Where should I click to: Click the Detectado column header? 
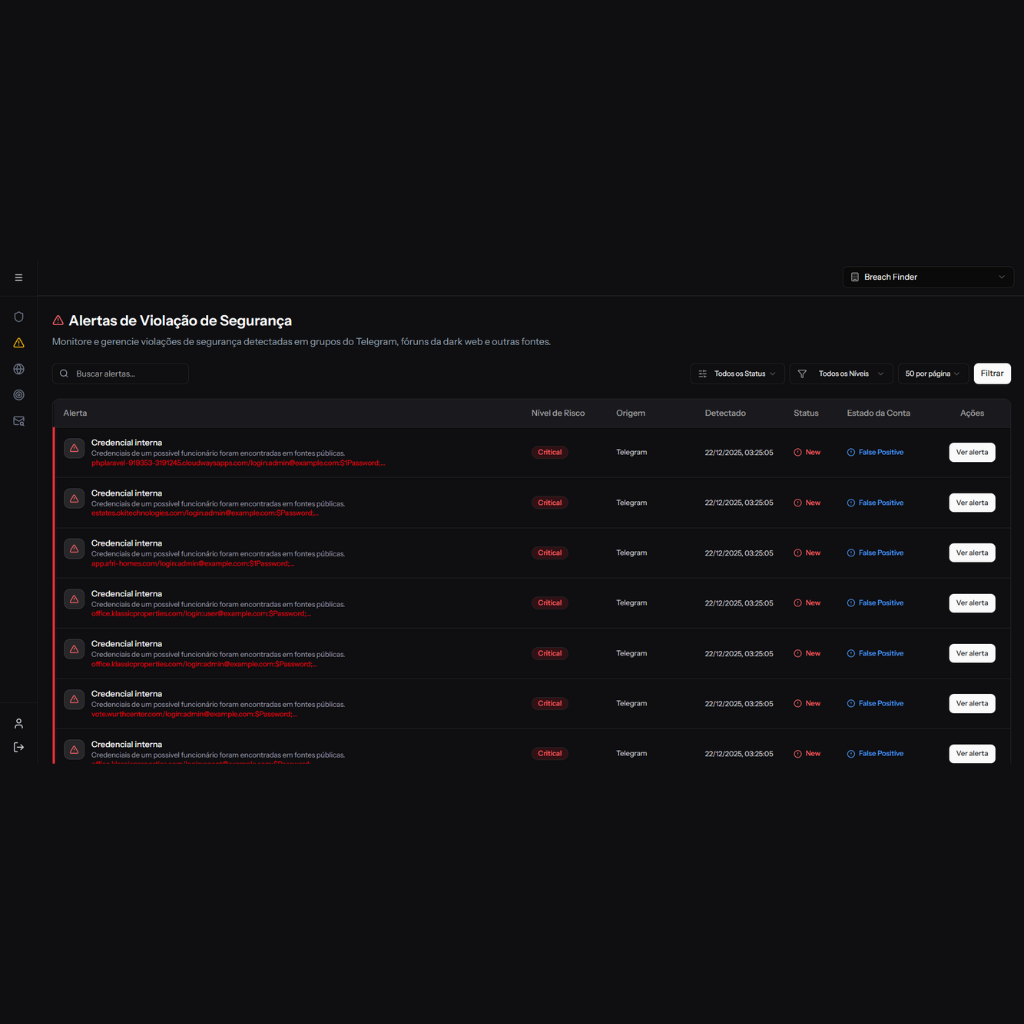725,413
